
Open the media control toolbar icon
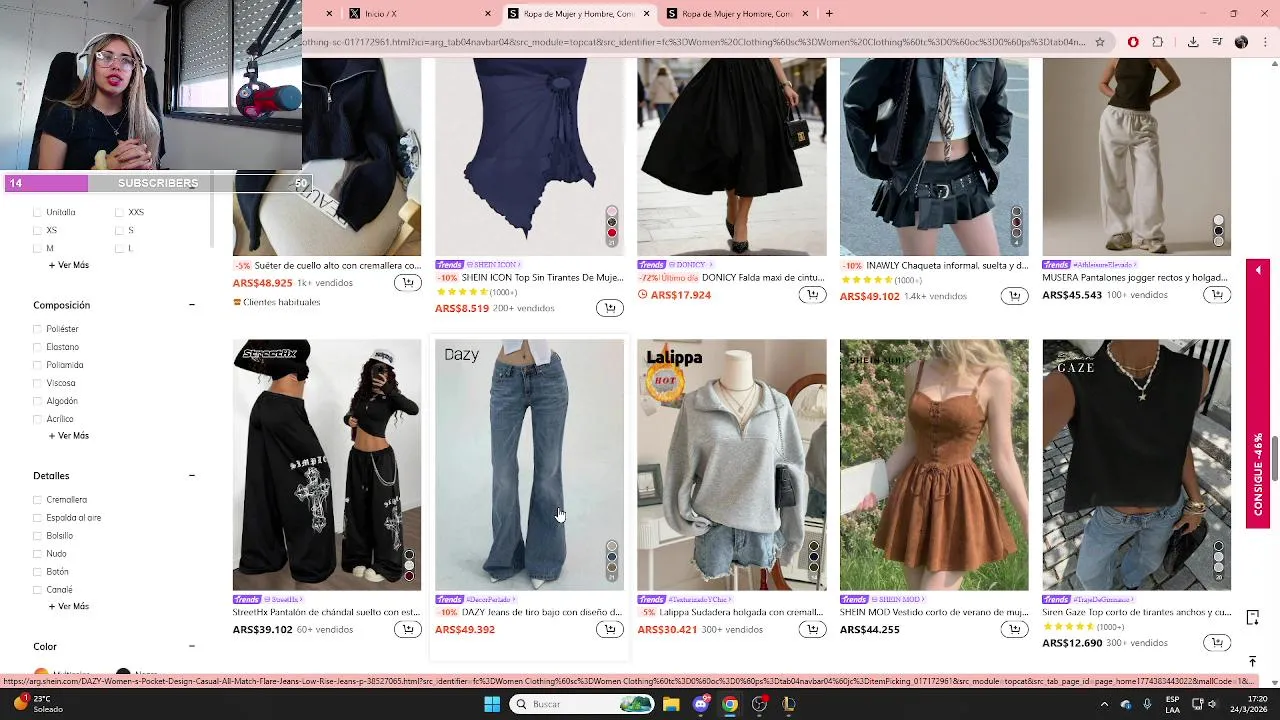pos(1217,42)
